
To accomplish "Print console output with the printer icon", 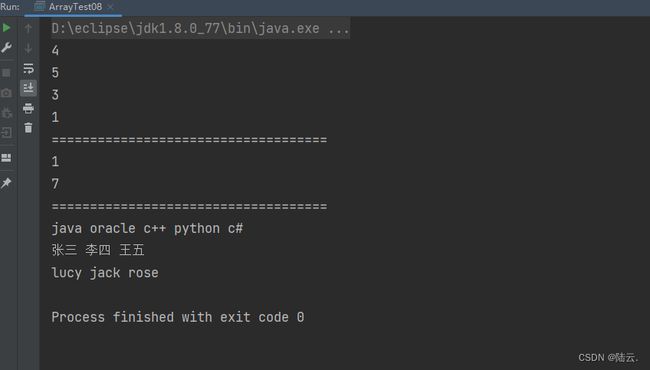I will point(28,109).
